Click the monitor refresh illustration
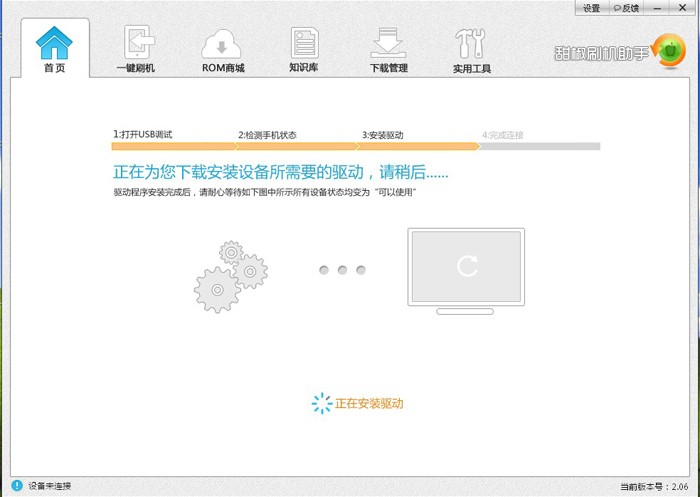 click(x=466, y=271)
